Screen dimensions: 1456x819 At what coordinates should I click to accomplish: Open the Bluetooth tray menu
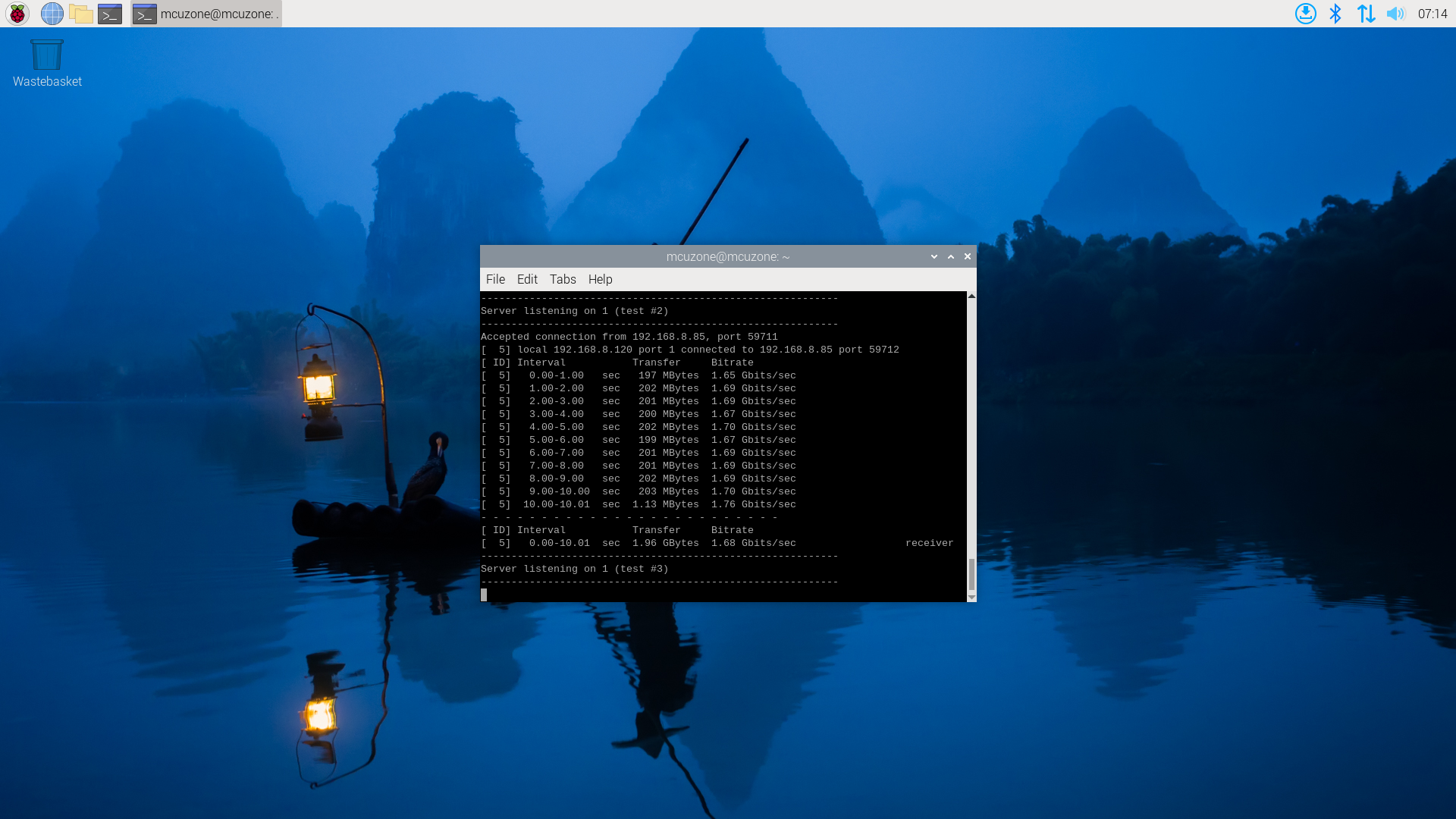click(x=1335, y=14)
